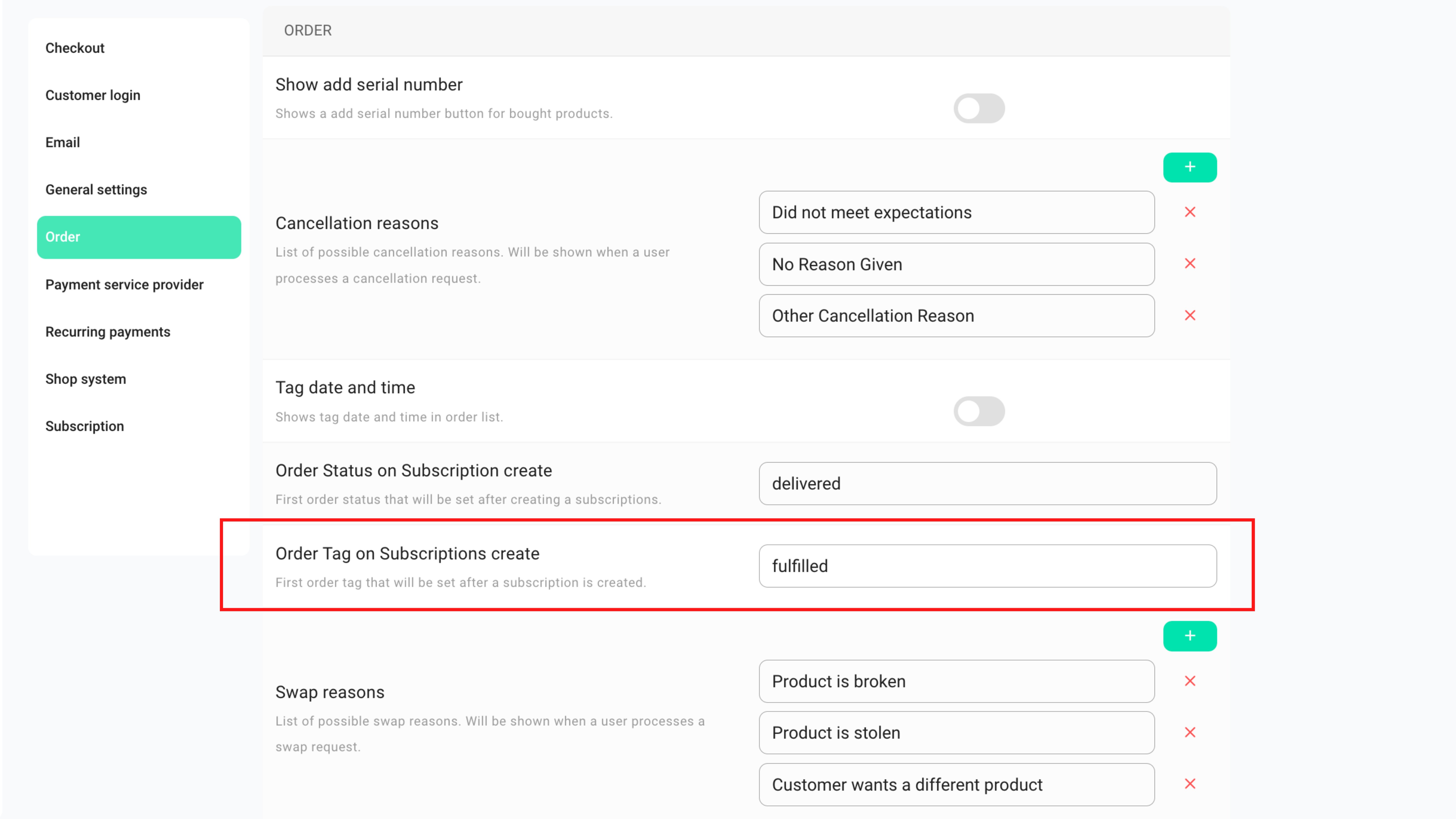The height and width of the screenshot is (819, 1456).
Task: Edit Order Tag field containing 'fulfilled'
Action: pos(987,566)
